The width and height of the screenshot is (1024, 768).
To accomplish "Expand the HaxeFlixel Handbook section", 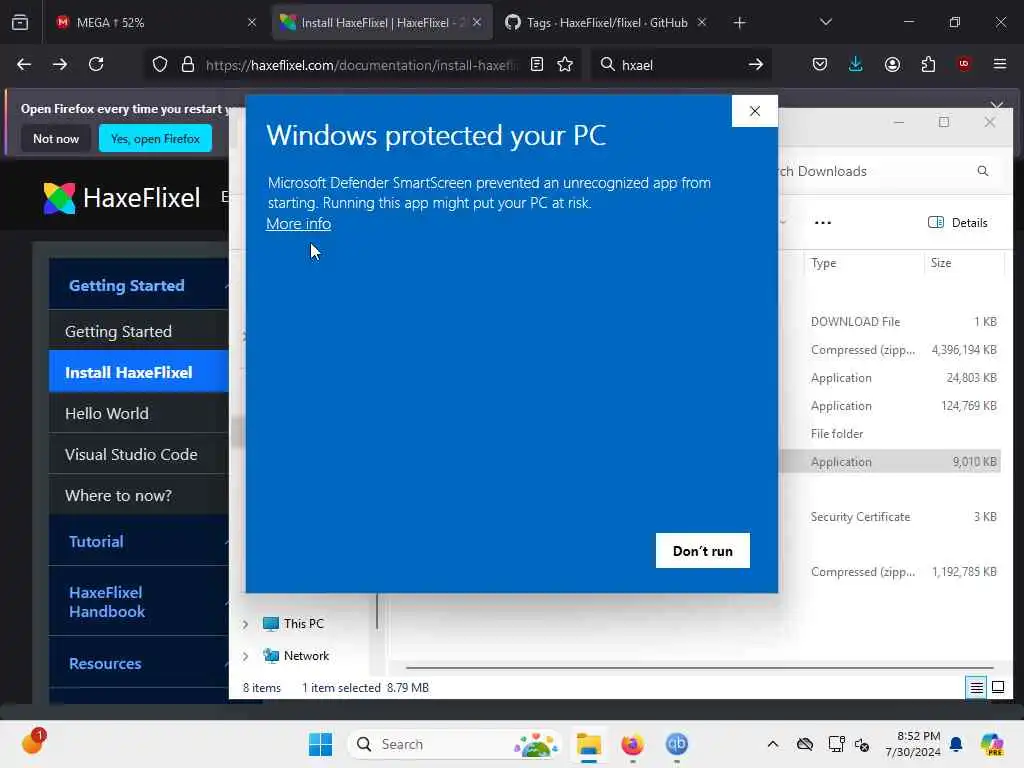I will point(138,602).
